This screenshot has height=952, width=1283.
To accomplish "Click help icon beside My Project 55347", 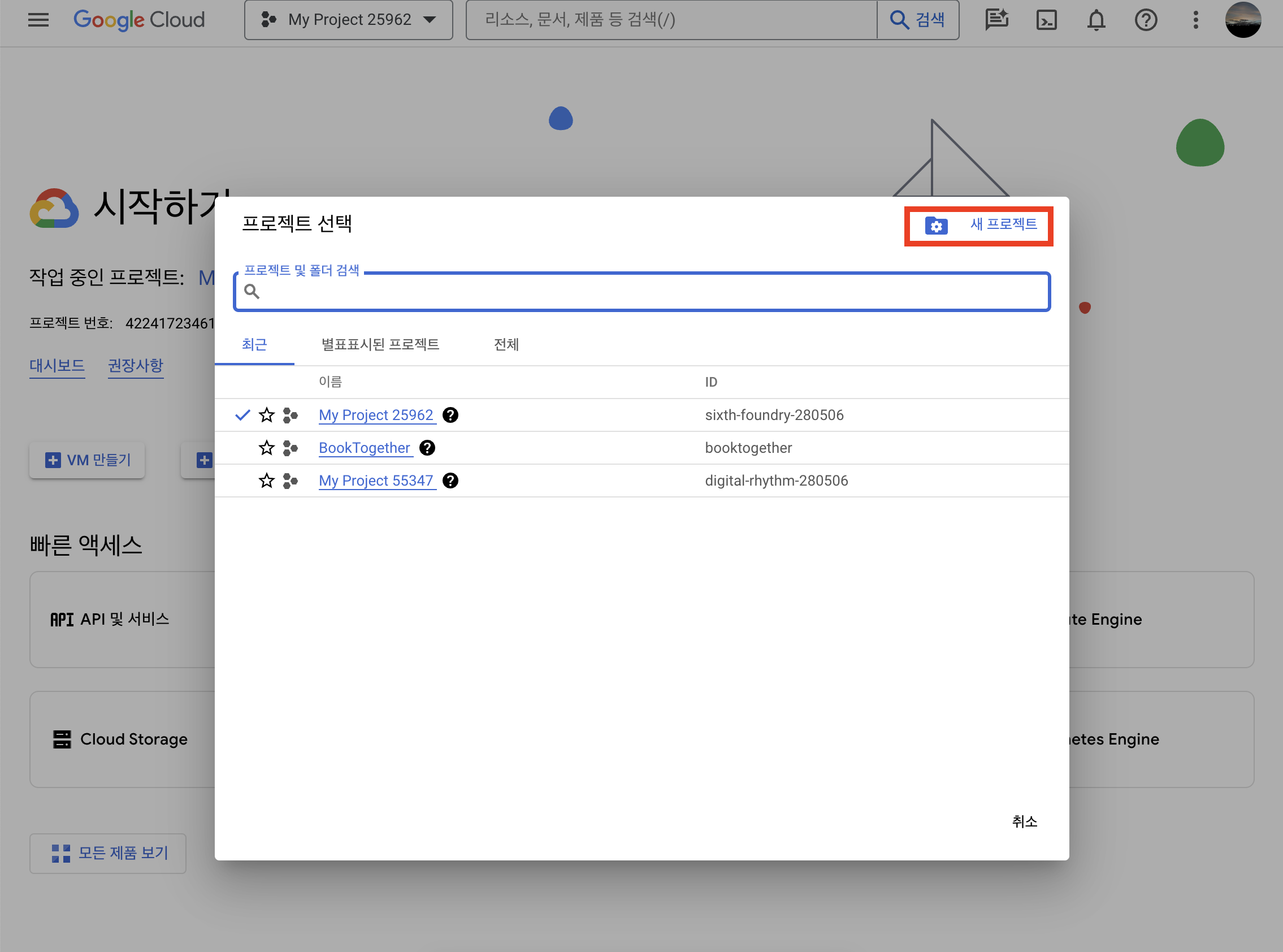I will (450, 481).
